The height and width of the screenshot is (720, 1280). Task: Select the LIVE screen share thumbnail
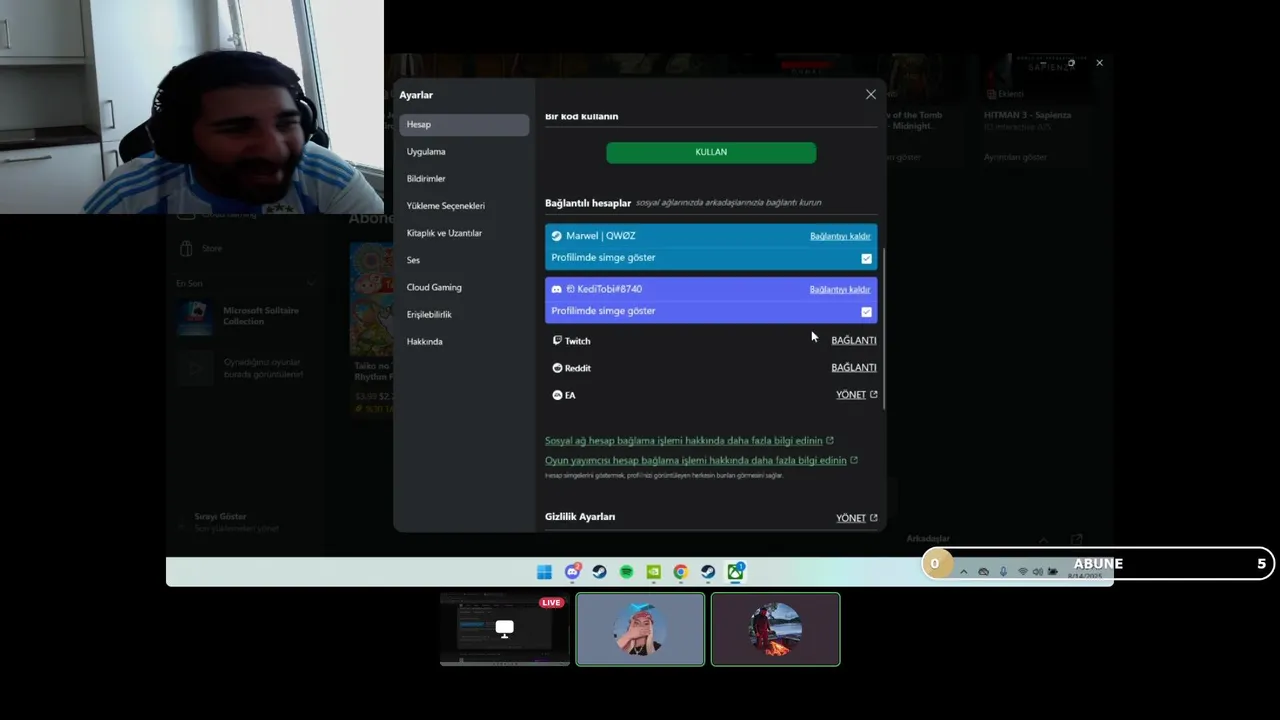(x=505, y=629)
